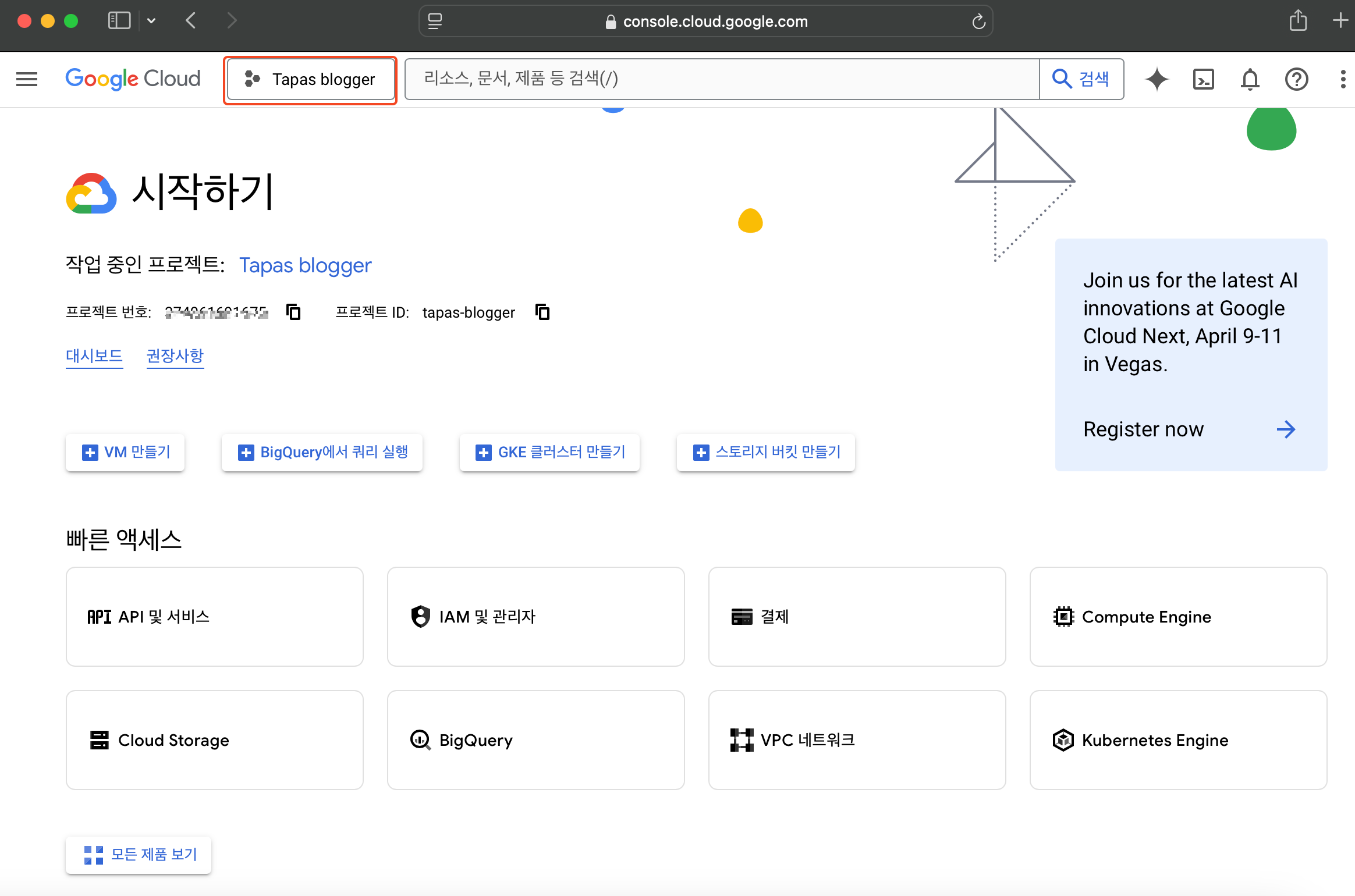Click the console.cloud.google.com address bar
The height and width of the screenshot is (896, 1355).
[706, 22]
